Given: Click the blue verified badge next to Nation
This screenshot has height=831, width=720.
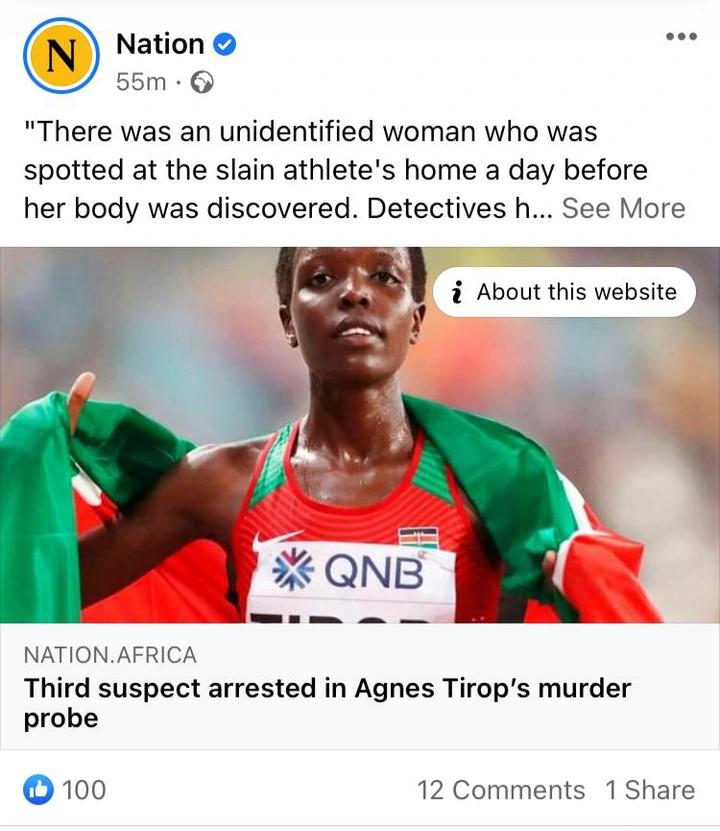Looking at the screenshot, I should pyautogui.click(x=225, y=44).
